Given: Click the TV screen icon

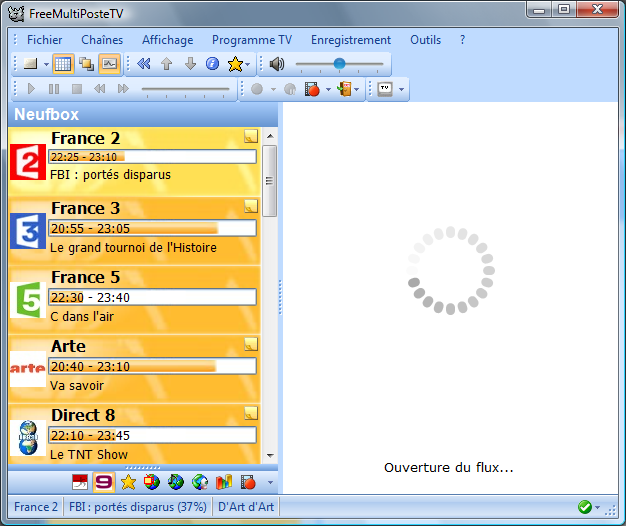Looking at the screenshot, I should (x=385, y=89).
